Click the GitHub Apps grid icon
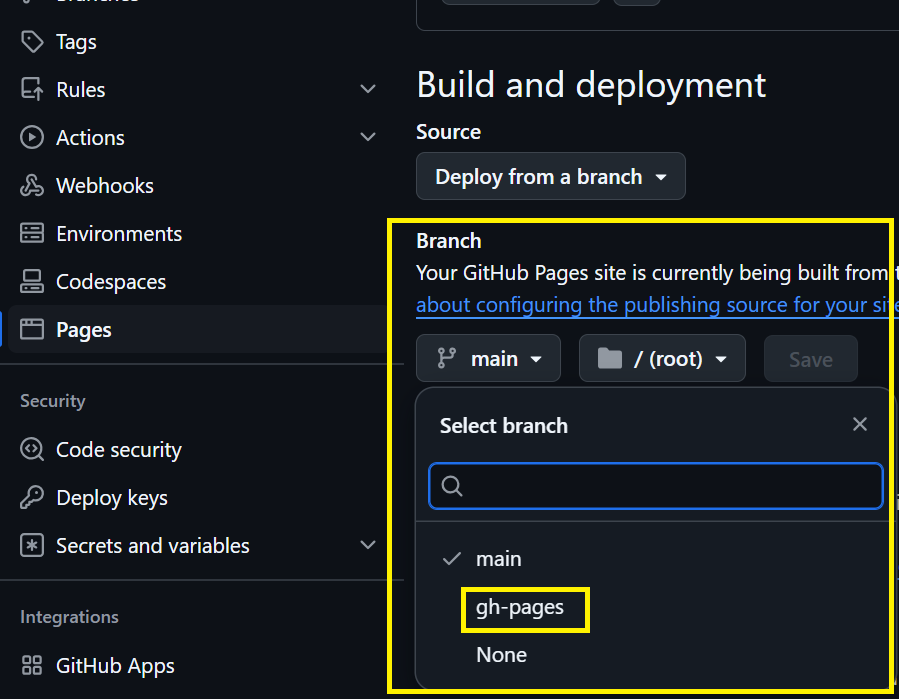 pos(32,665)
